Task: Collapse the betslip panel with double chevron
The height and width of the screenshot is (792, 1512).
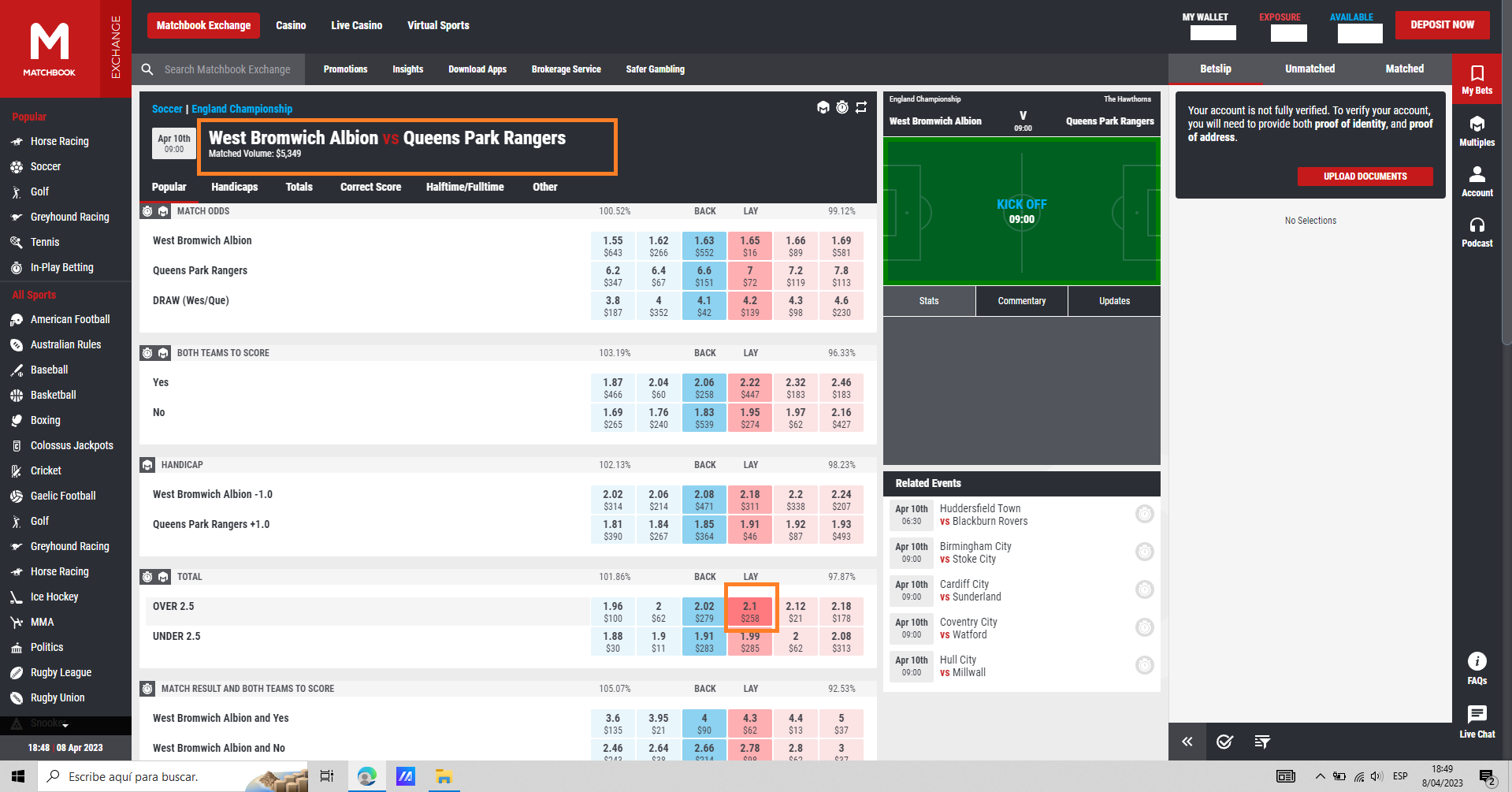Action: click(x=1187, y=742)
